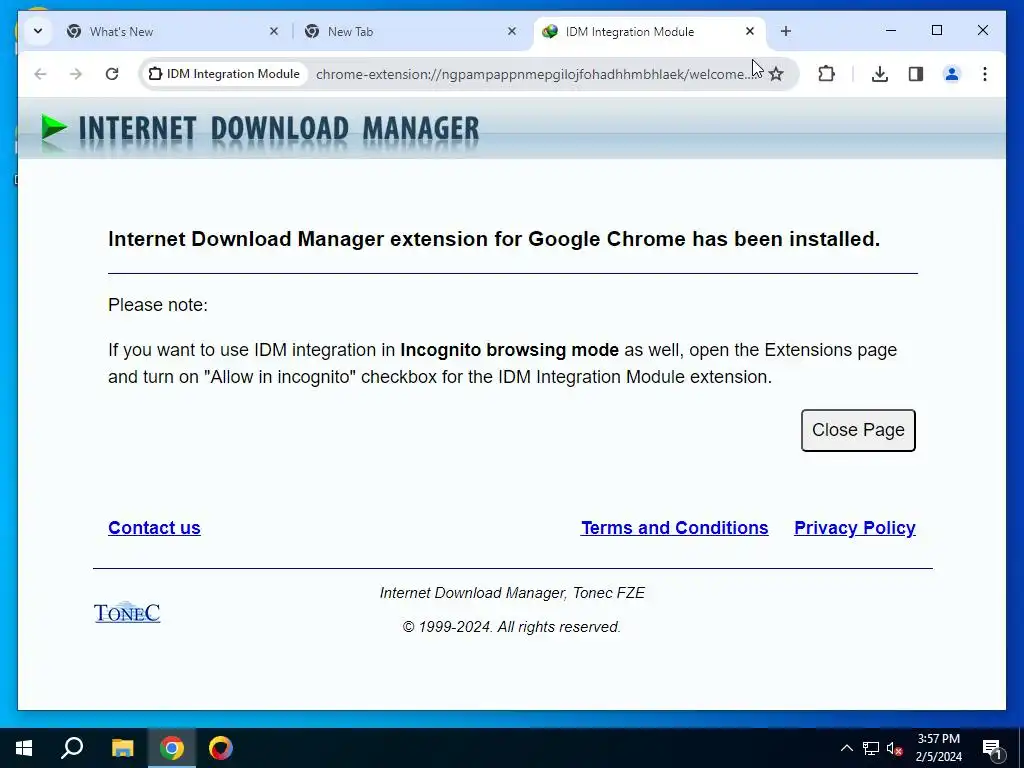
Task: Click the address bar URL
Action: (534, 74)
